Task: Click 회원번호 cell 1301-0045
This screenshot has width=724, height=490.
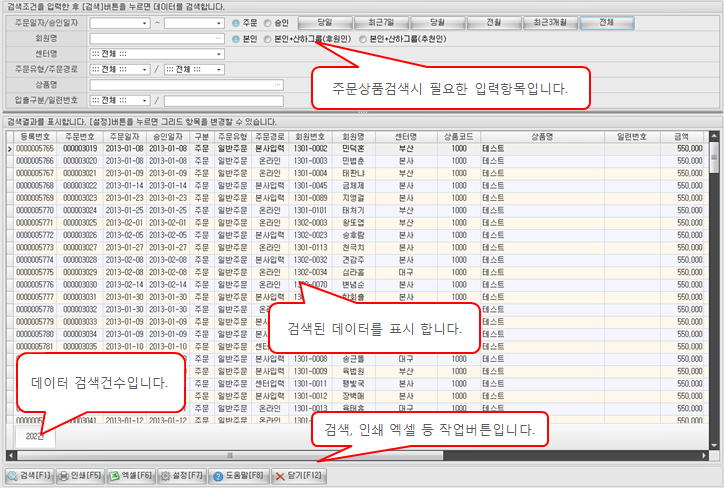Action: 311,186
